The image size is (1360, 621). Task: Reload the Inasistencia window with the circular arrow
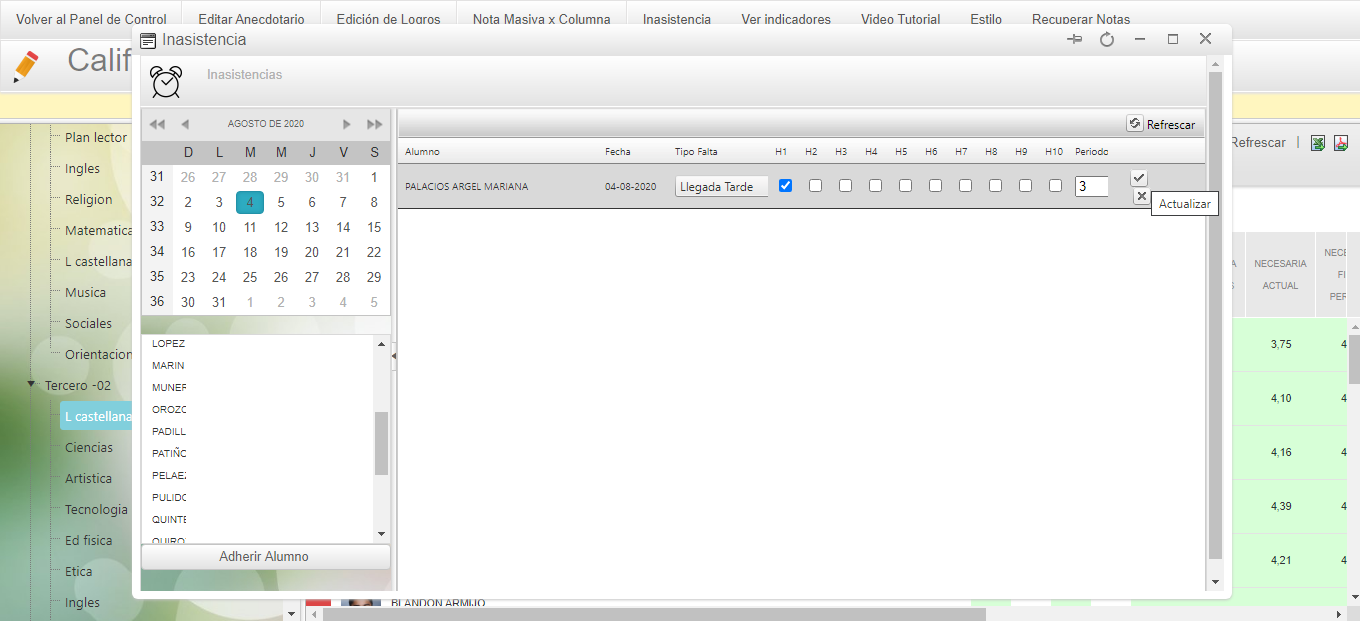(1107, 39)
